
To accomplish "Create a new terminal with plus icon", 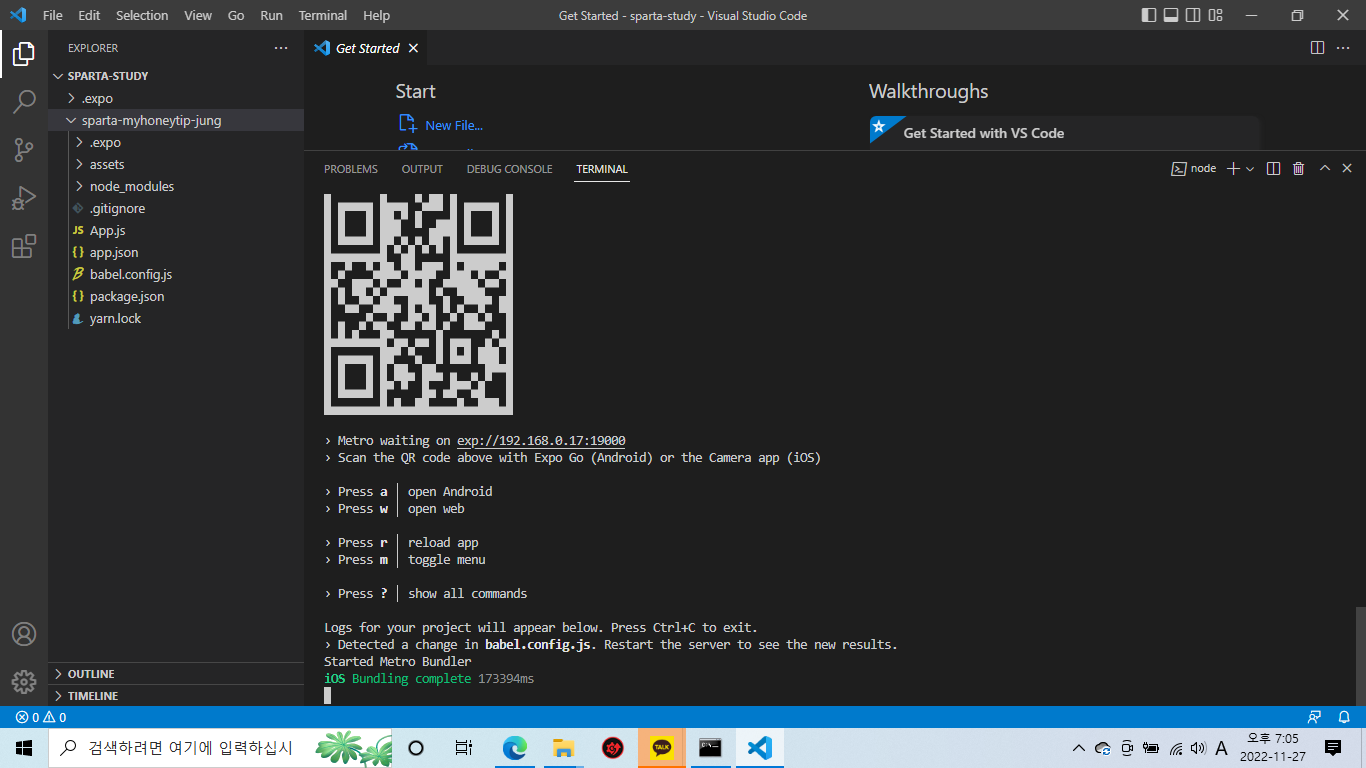I will click(1233, 169).
